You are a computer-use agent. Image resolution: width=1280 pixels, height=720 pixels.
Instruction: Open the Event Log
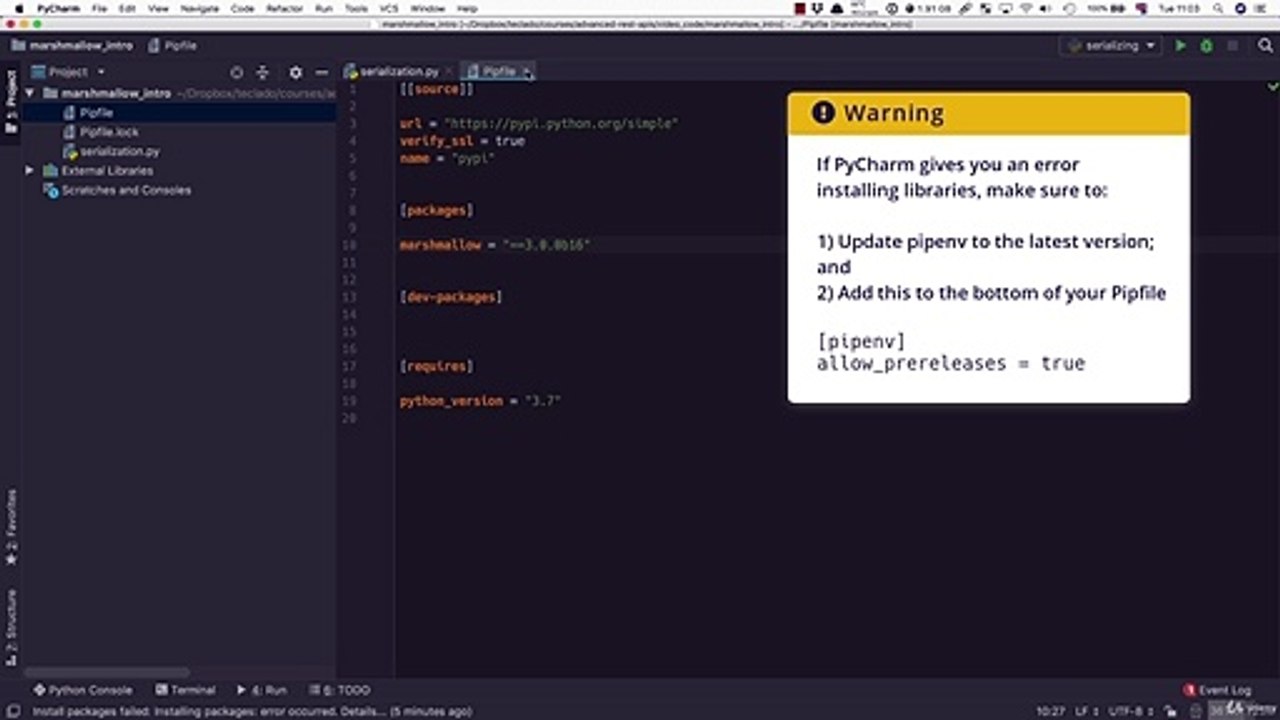click(1217, 690)
